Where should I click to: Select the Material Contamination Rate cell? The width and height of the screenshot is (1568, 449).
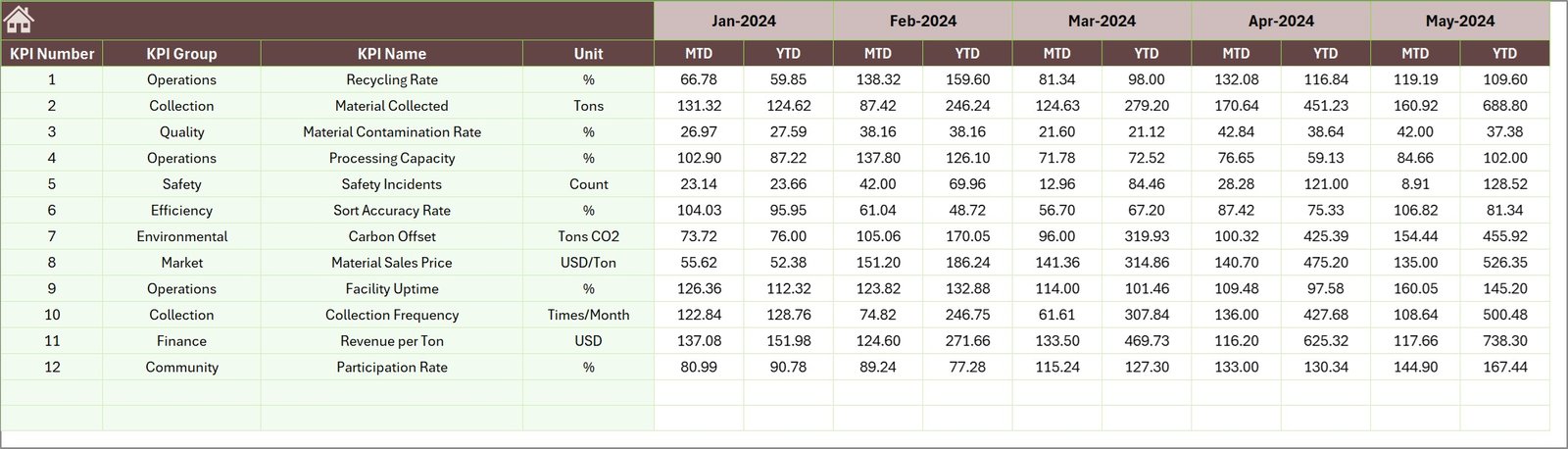click(x=391, y=131)
